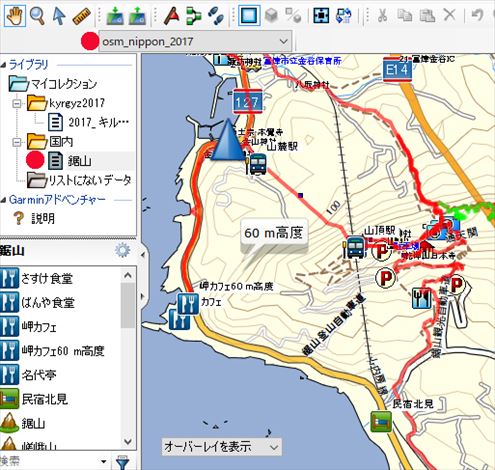Select 岬カフェ waypoint in list
Viewport: 495px width, 470px height.
click(x=29, y=327)
